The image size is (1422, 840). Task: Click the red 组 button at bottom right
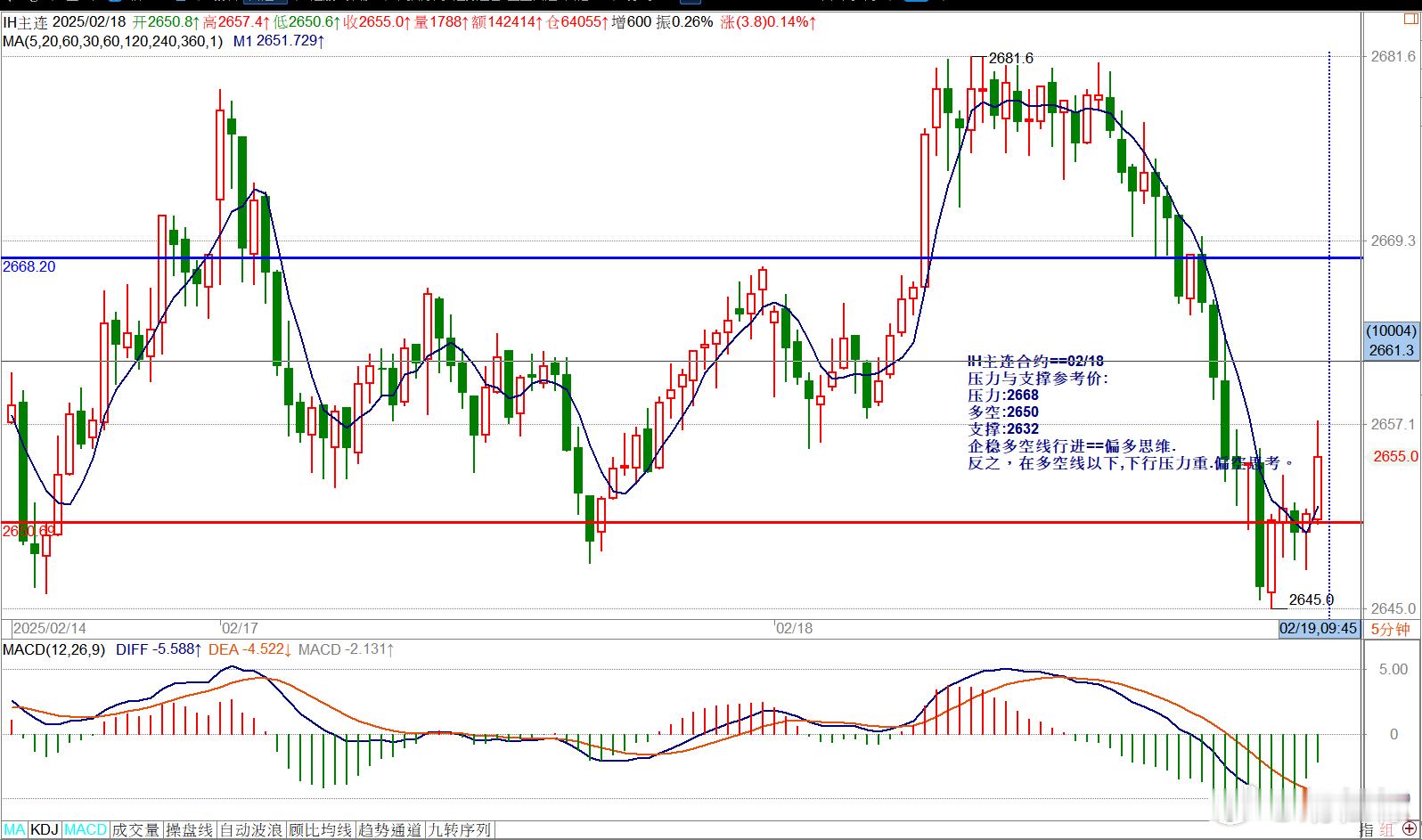[1386, 830]
